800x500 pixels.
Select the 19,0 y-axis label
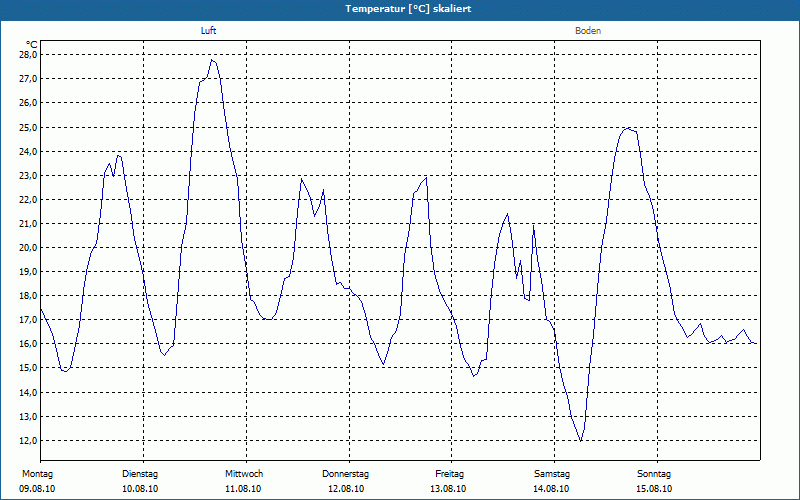point(29,271)
